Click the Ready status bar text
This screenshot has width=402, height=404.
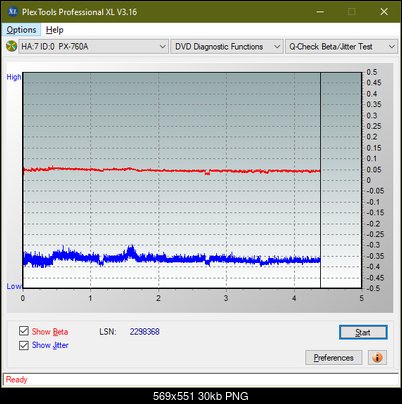17,379
